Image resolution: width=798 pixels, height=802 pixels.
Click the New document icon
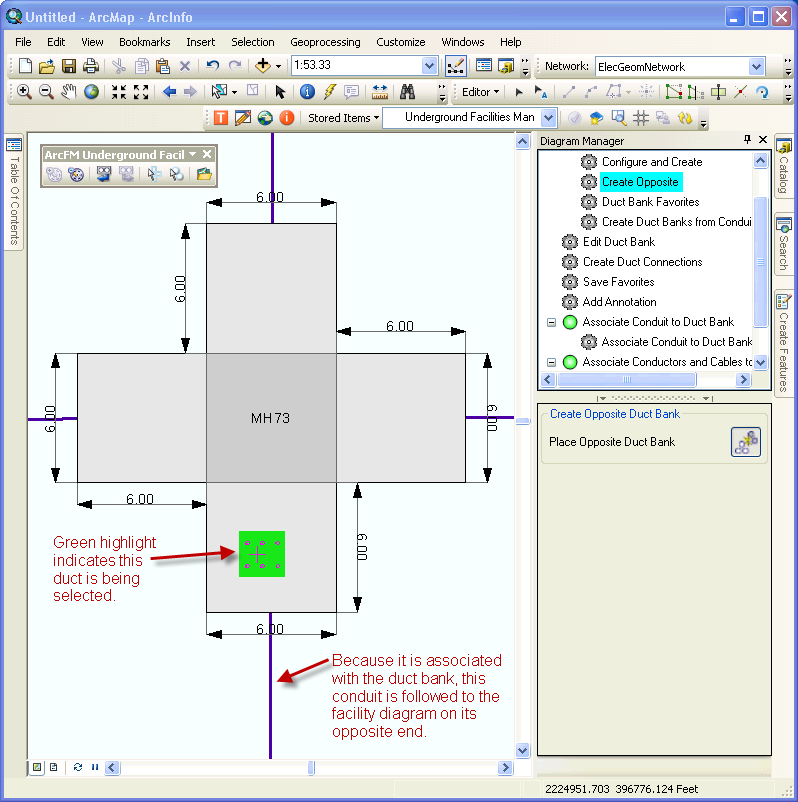pos(25,66)
